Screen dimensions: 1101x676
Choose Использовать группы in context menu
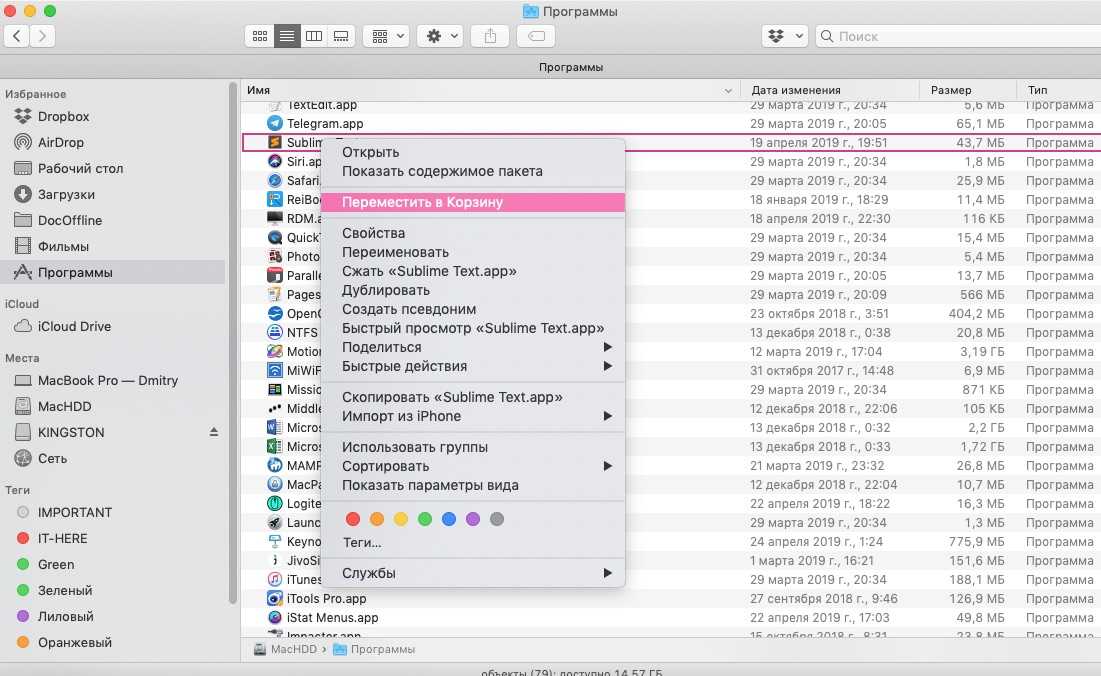tap(473, 446)
